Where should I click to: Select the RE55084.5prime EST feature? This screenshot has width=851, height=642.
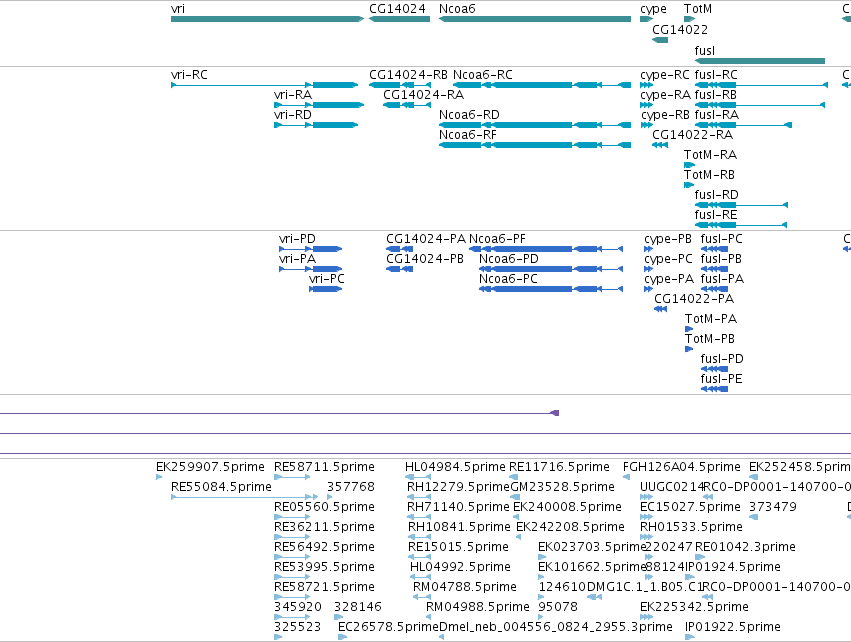[245, 497]
